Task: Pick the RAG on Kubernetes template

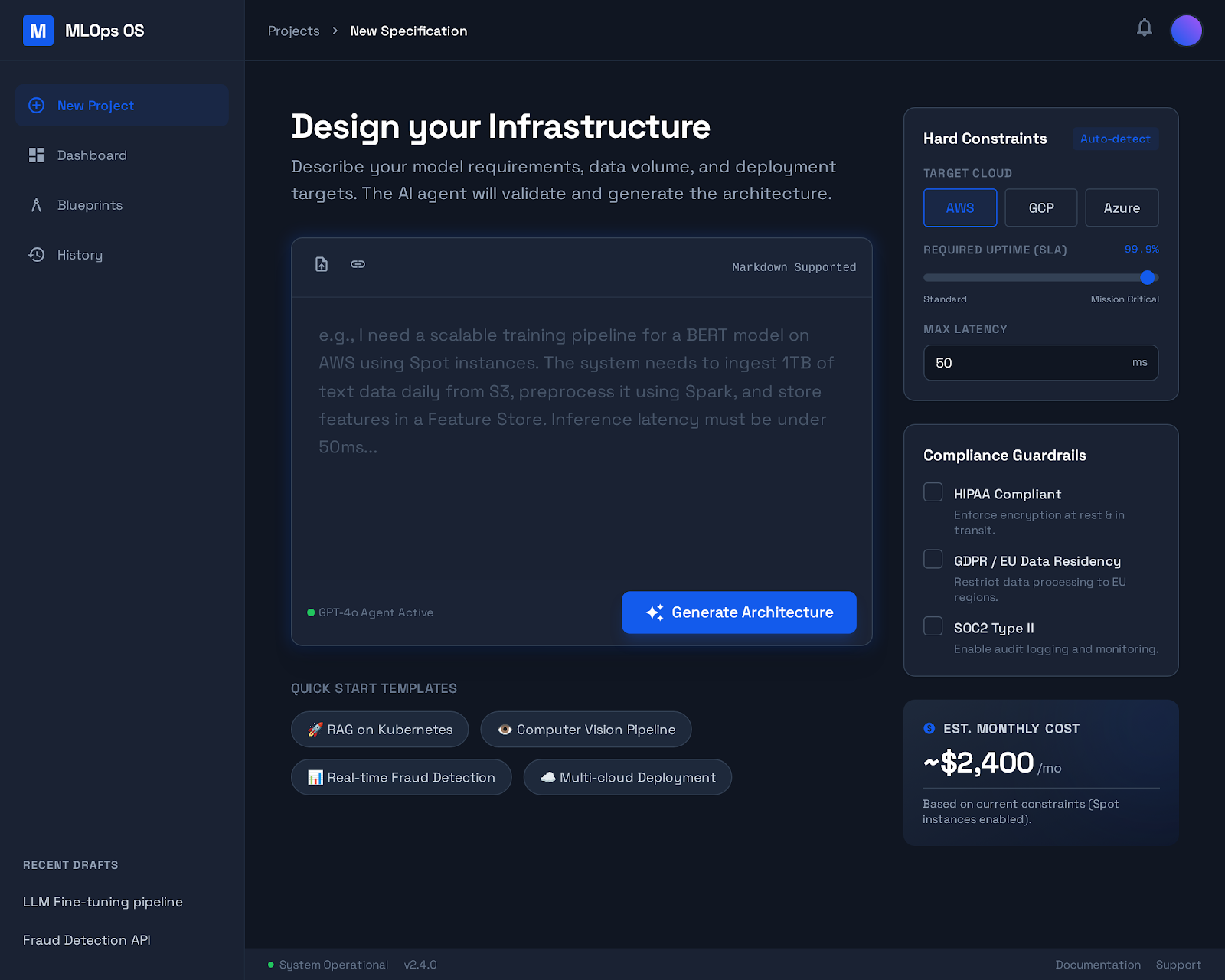Action: click(x=380, y=730)
